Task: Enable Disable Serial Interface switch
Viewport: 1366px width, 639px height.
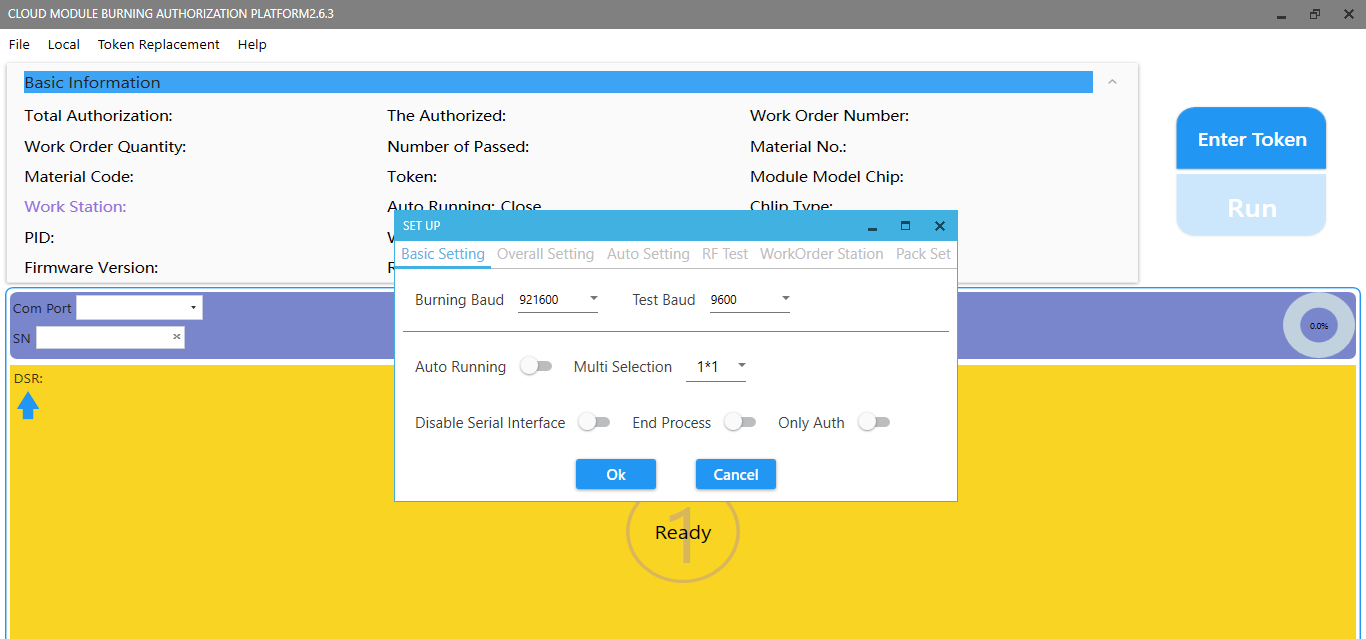Action: pyautogui.click(x=594, y=423)
